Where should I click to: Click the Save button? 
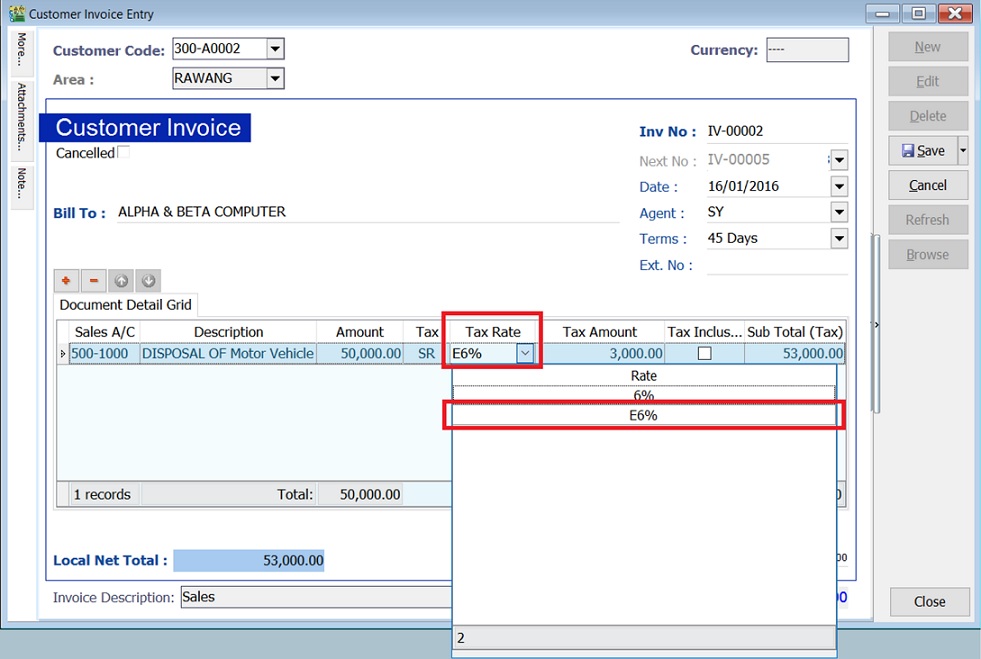coord(922,151)
